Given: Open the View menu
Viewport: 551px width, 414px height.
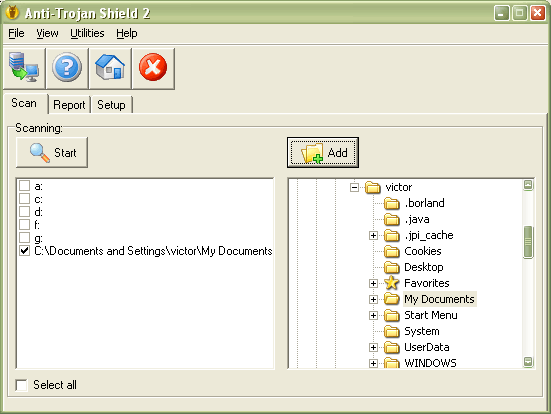Looking at the screenshot, I should (47, 33).
